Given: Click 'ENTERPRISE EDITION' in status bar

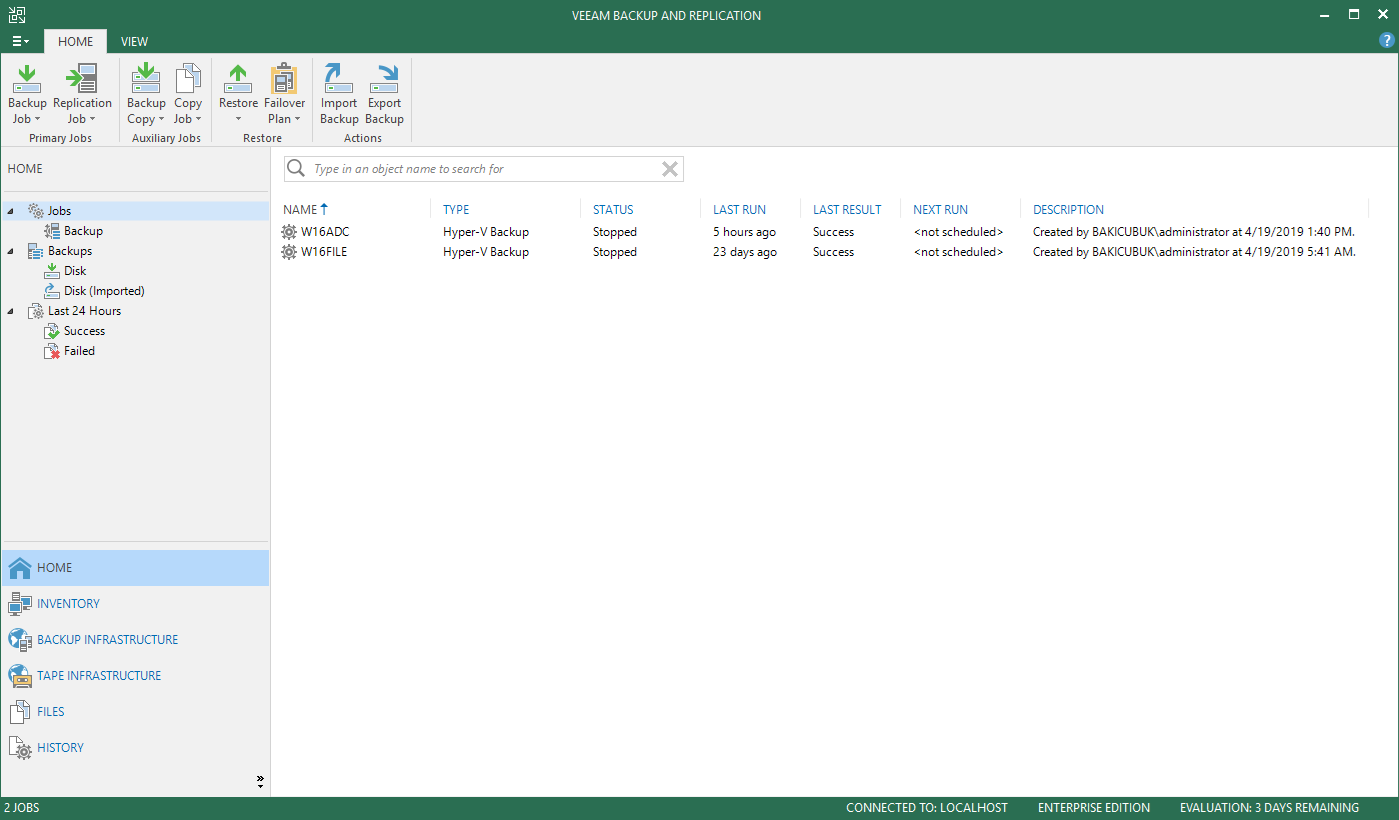Looking at the screenshot, I should (1094, 808).
